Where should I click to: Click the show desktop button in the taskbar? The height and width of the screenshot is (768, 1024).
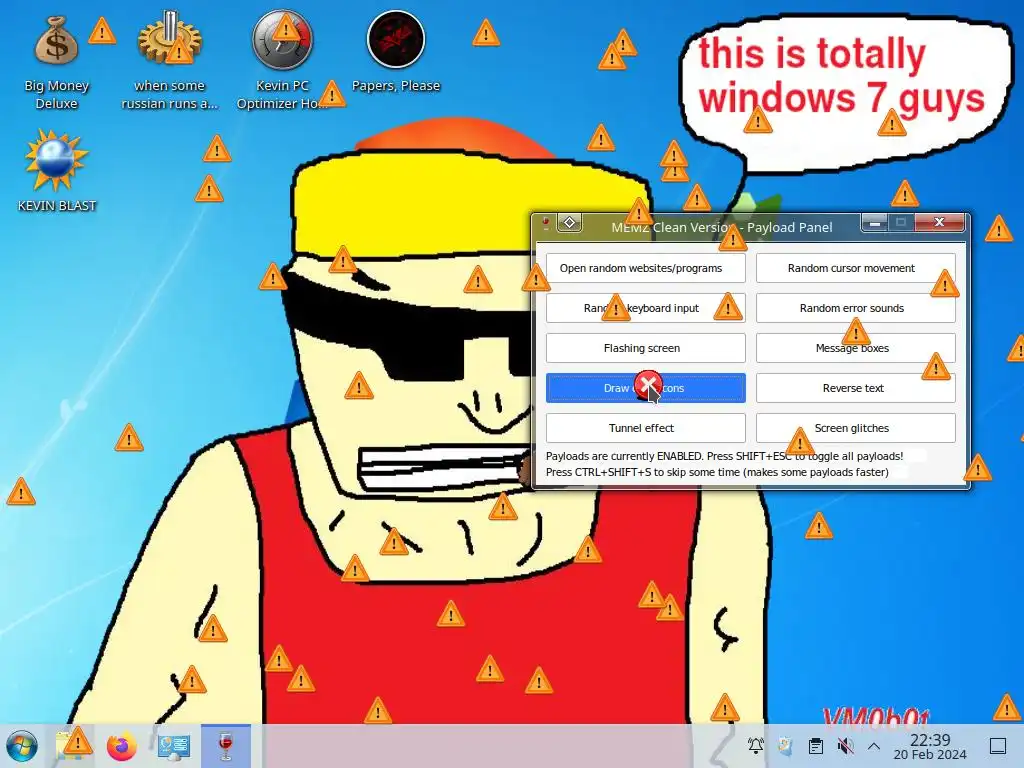(998, 745)
